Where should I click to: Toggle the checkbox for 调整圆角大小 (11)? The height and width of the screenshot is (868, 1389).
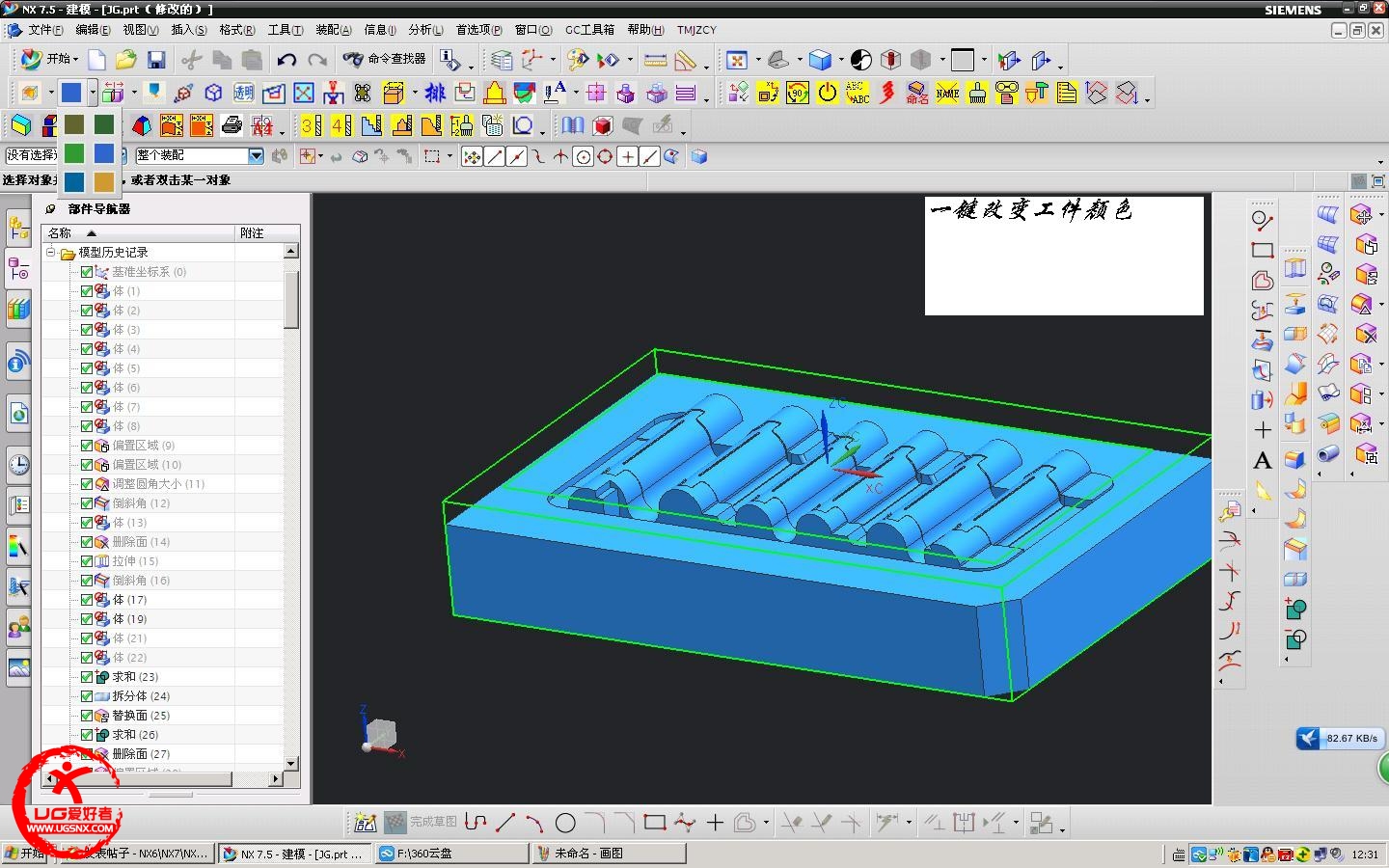87,484
